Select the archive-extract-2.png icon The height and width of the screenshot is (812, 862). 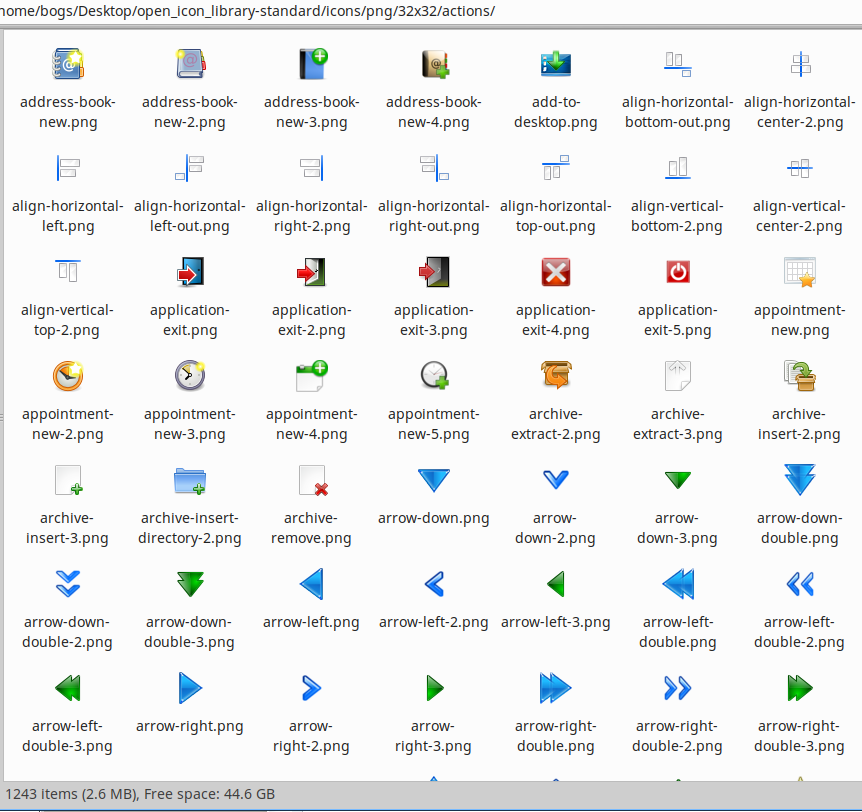coord(555,376)
